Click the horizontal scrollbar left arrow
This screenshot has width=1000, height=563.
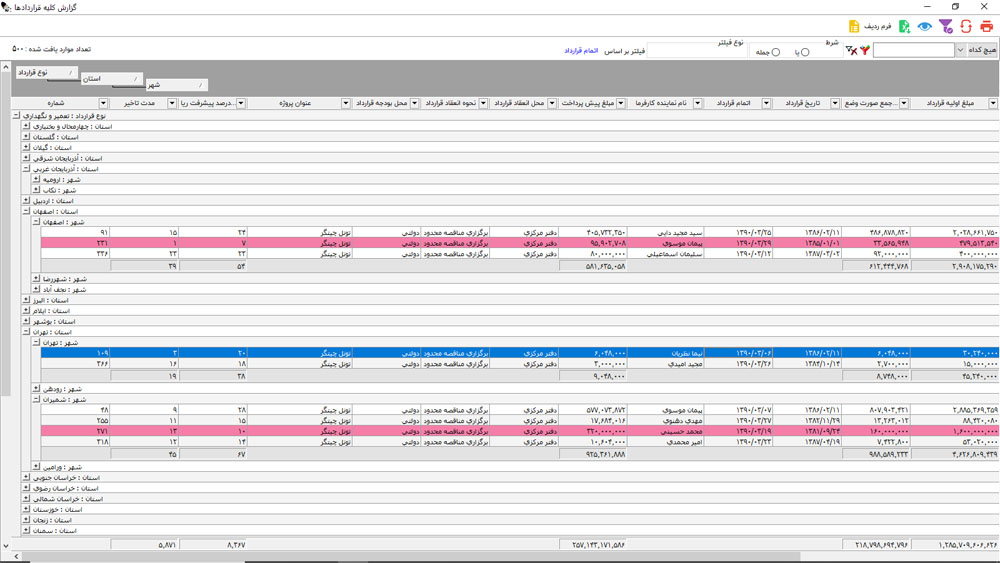[17, 557]
